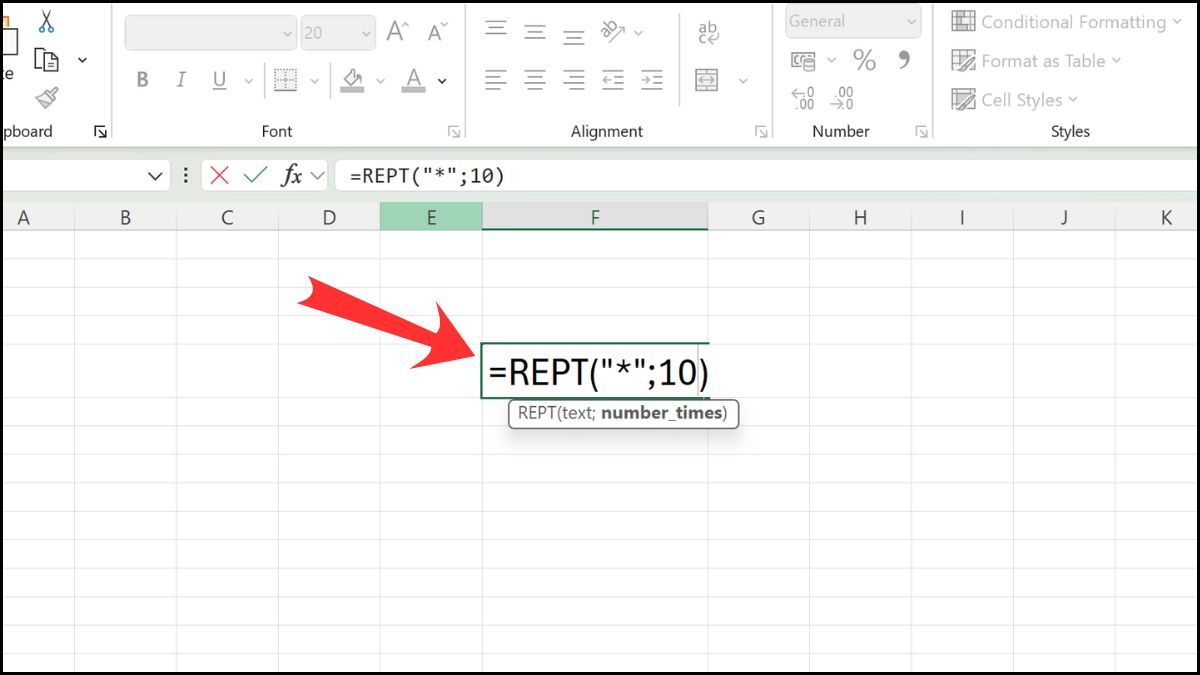The width and height of the screenshot is (1200, 675).
Task: Click the Comma Style icon
Action: click(x=905, y=60)
